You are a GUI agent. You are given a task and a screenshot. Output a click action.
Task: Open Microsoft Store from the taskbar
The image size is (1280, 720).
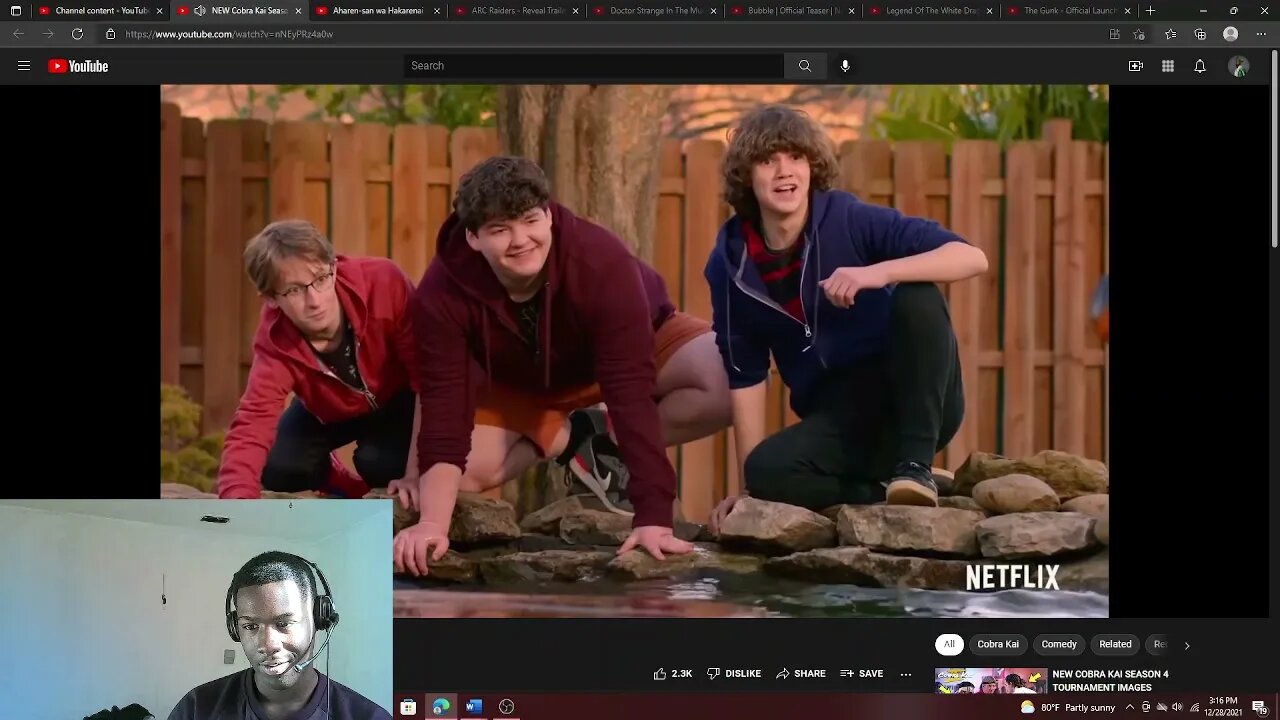pos(408,707)
